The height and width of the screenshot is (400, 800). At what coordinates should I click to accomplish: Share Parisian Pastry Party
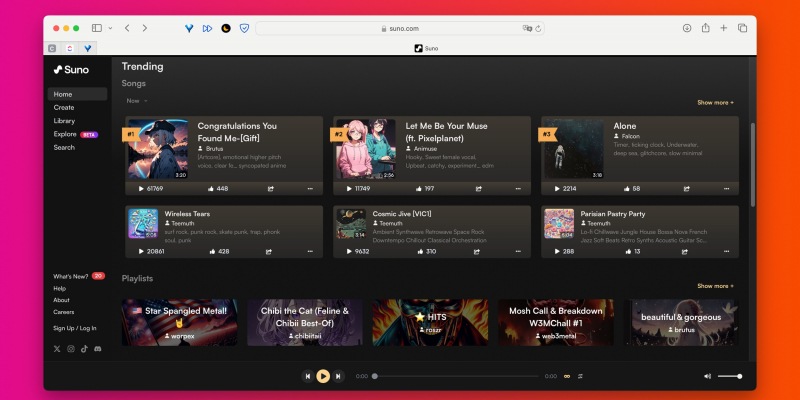point(685,252)
